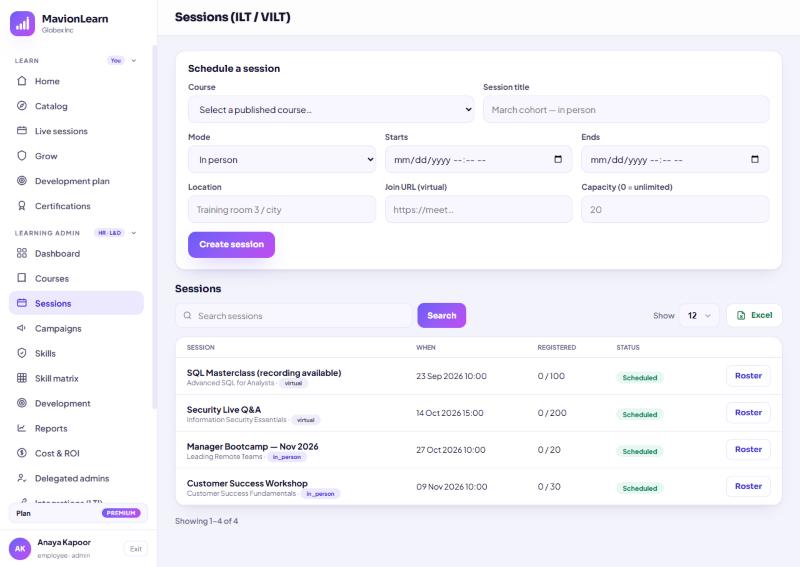Click the Capacity input field

pyautogui.click(x=675, y=210)
